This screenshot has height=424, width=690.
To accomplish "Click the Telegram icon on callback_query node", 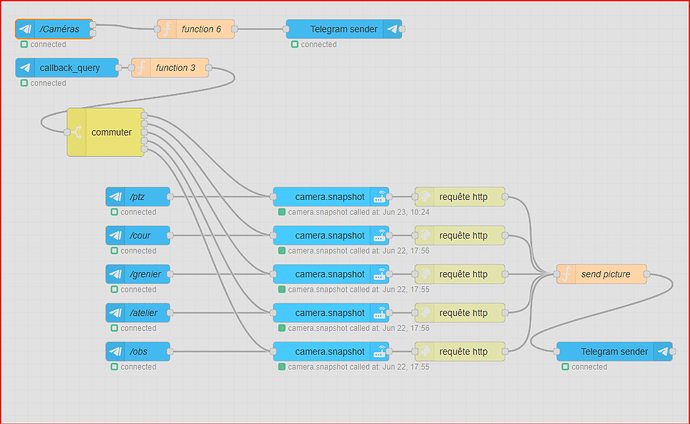I will [26, 68].
